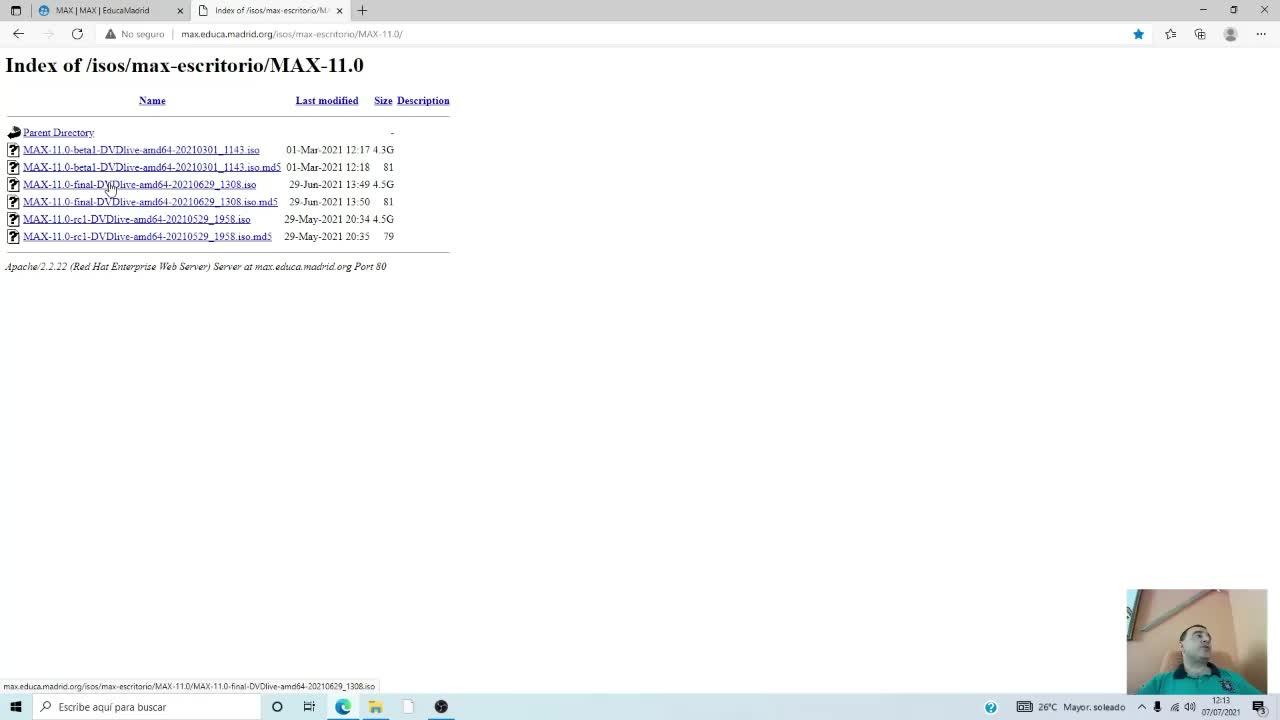Viewport: 1280px width, 720px height.
Task: Open a new browser tab
Action: click(x=362, y=10)
